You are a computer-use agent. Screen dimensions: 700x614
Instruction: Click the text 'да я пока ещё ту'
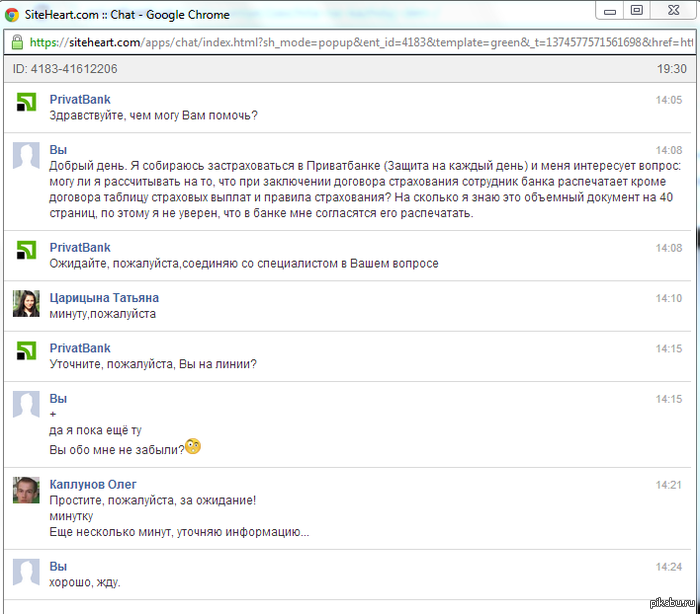tap(96, 430)
